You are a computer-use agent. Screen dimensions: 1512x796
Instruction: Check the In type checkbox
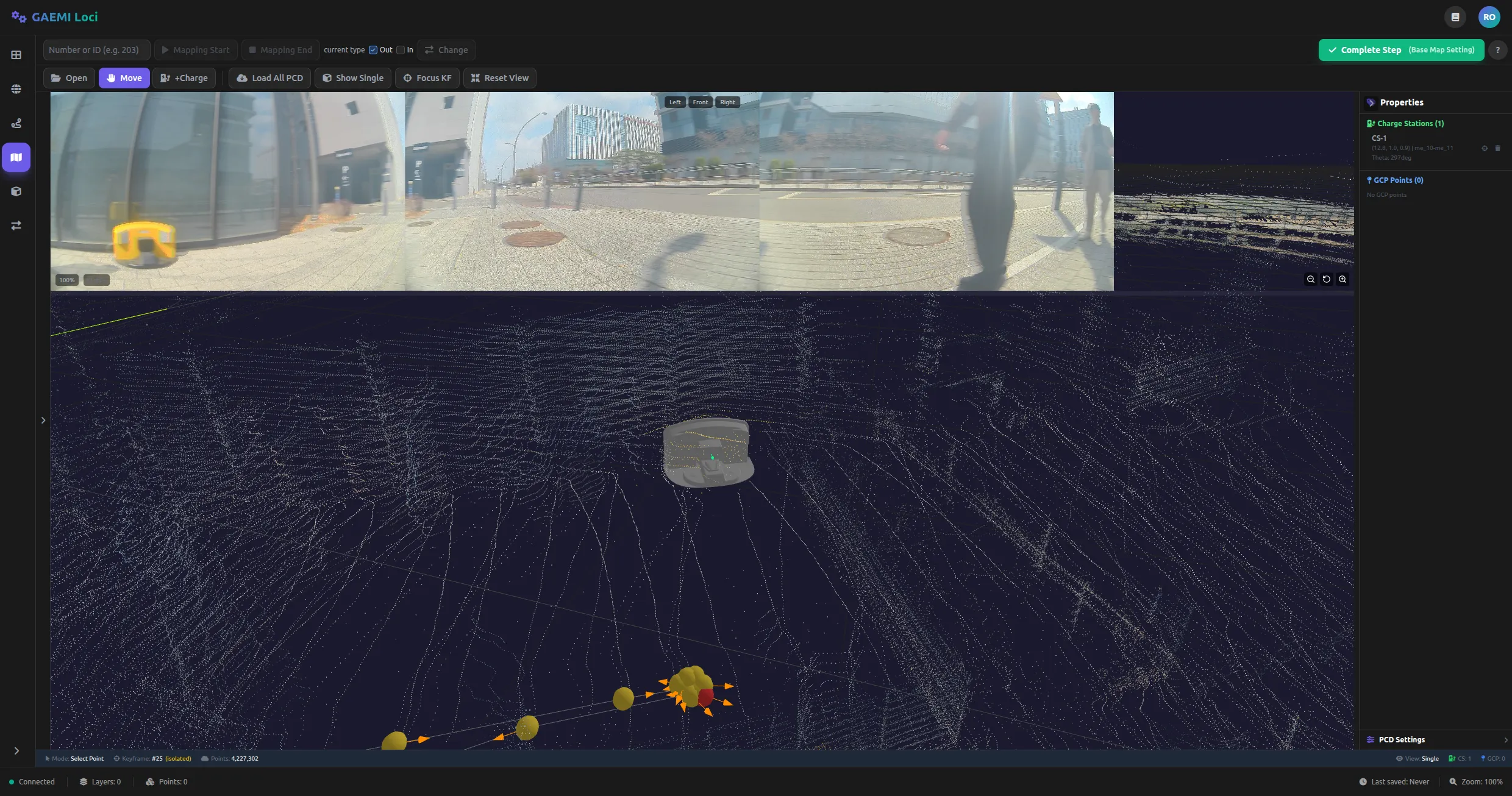[401, 50]
